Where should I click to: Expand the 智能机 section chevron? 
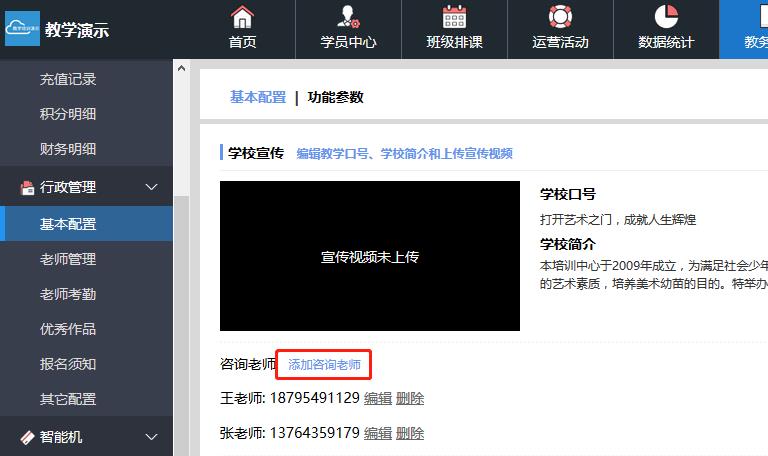click(x=152, y=437)
